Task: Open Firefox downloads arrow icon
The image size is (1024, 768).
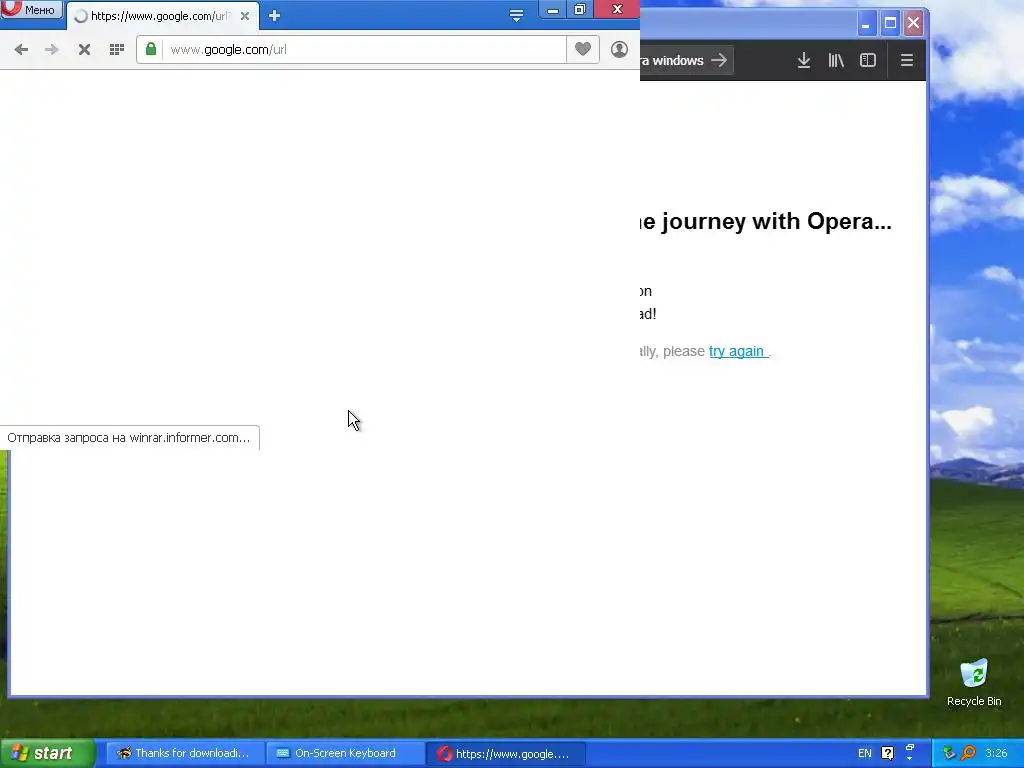Action: (x=804, y=60)
